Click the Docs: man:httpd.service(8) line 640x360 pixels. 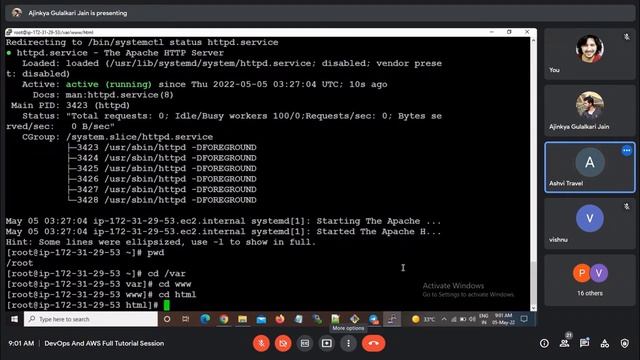(103, 95)
